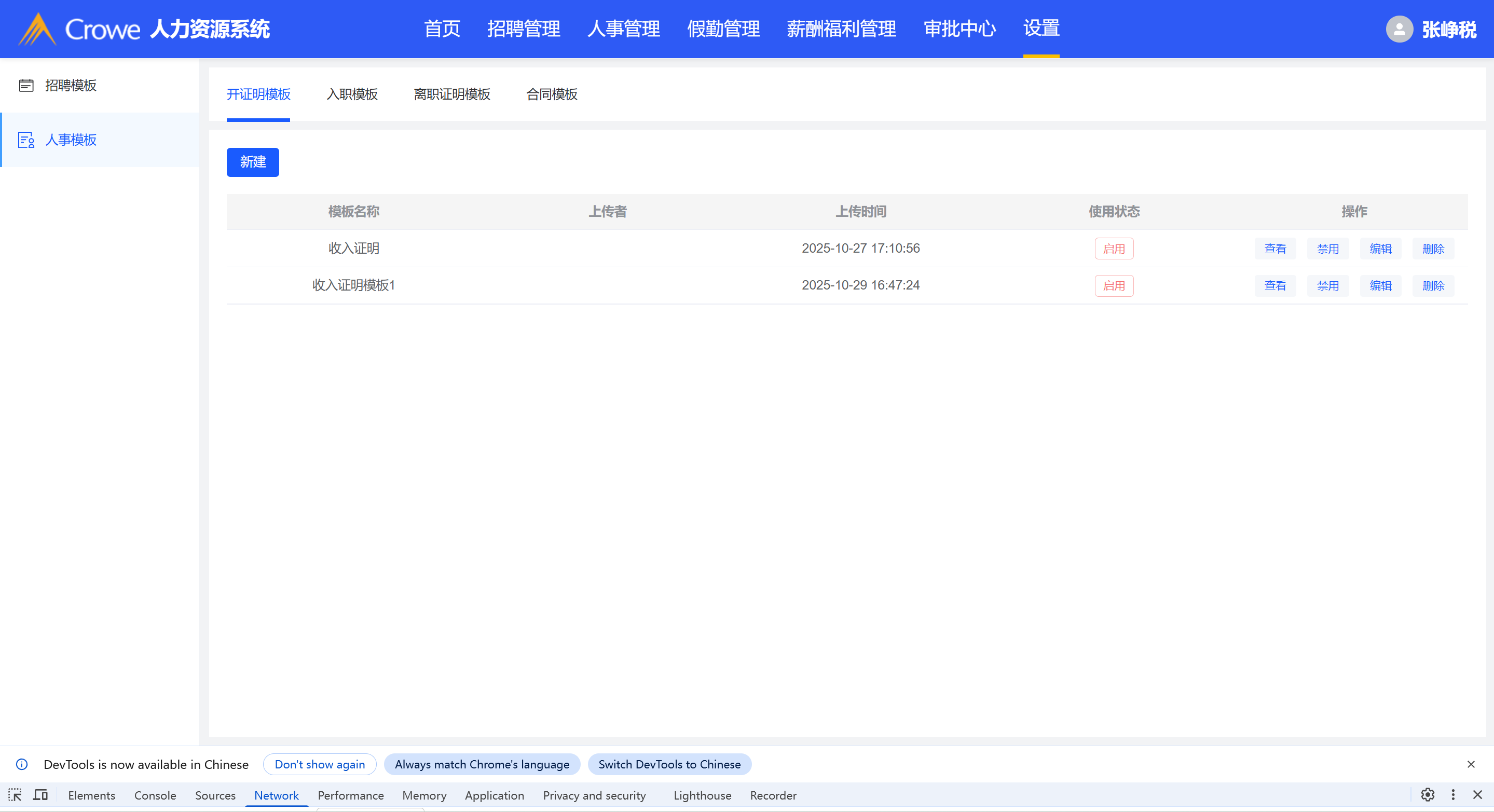
Task: Open the Console panel in DevTools
Action: pos(155,795)
